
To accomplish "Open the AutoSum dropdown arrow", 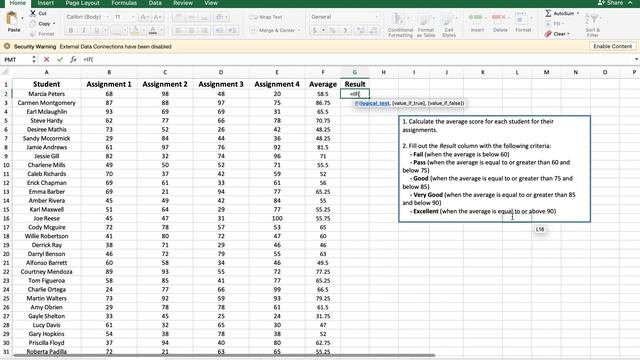I will [x=578, y=13].
